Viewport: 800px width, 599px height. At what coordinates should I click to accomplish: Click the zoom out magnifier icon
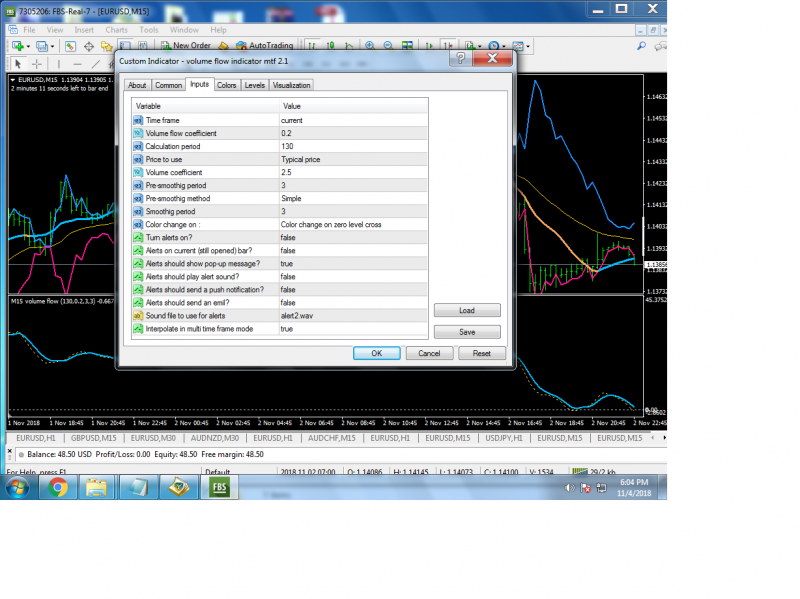[387, 46]
